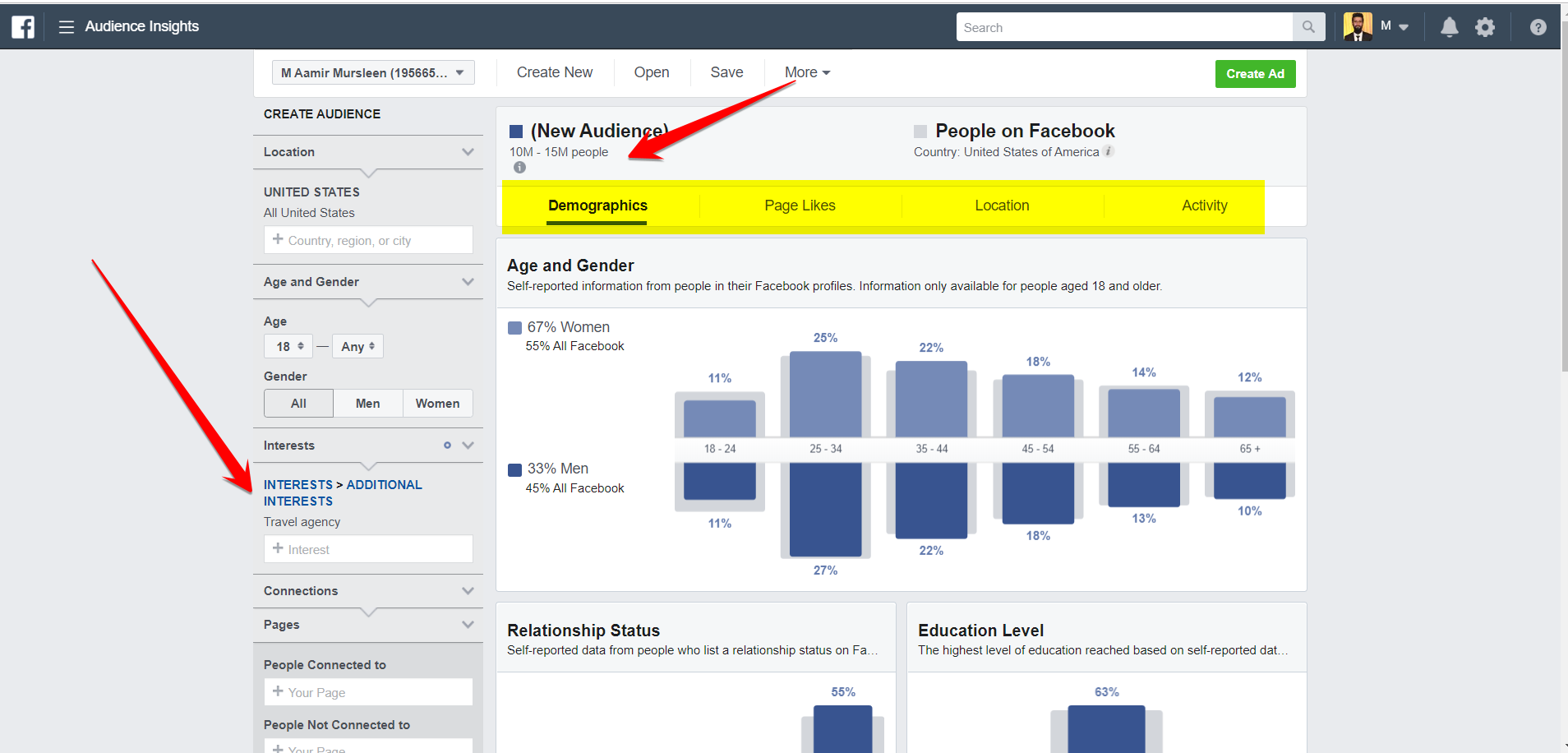1568x753 pixels.
Task: Click the Facebook logo icon
Action: point(23,27)
